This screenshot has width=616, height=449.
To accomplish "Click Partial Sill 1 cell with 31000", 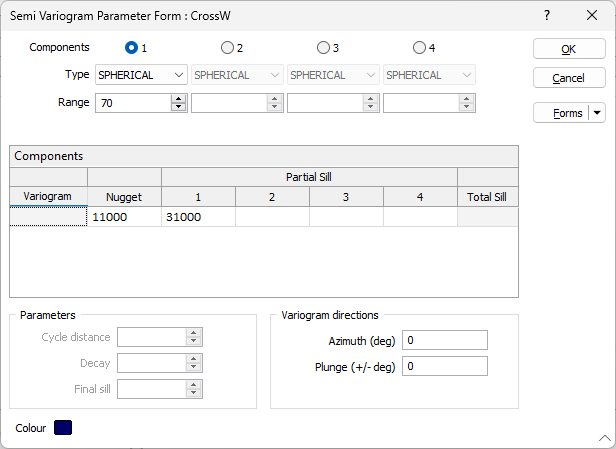I will coord(198,217).
